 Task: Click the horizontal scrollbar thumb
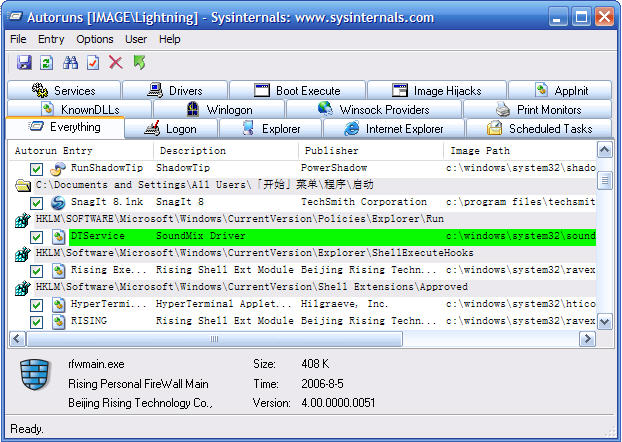214,339
